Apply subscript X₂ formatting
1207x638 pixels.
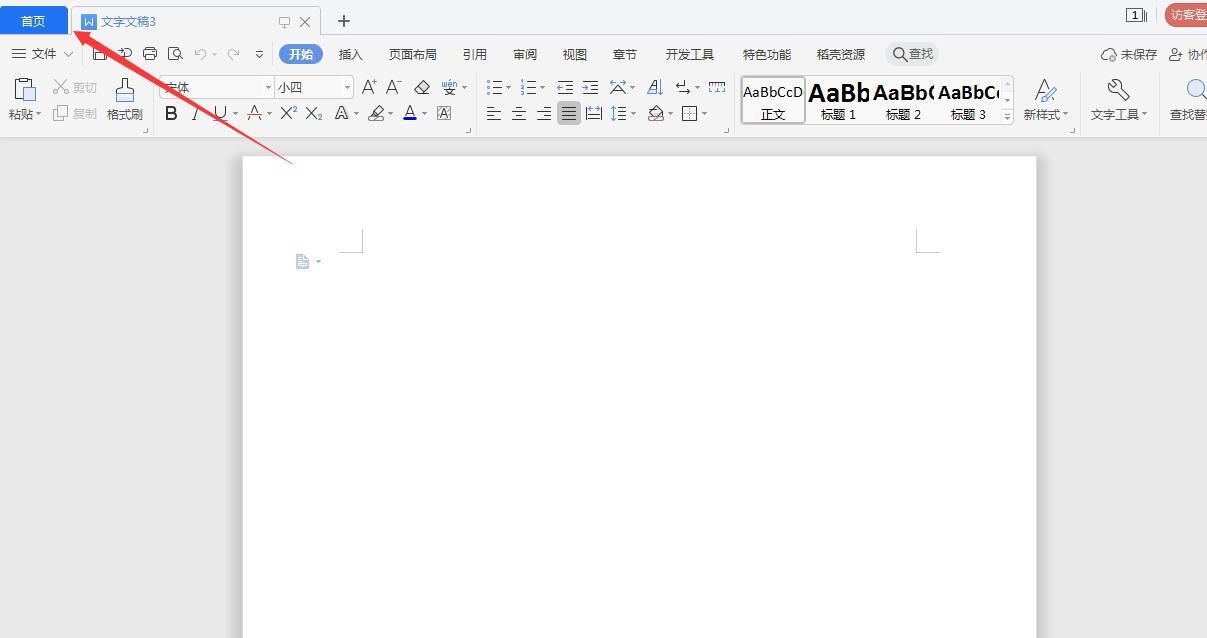point(314,114)
